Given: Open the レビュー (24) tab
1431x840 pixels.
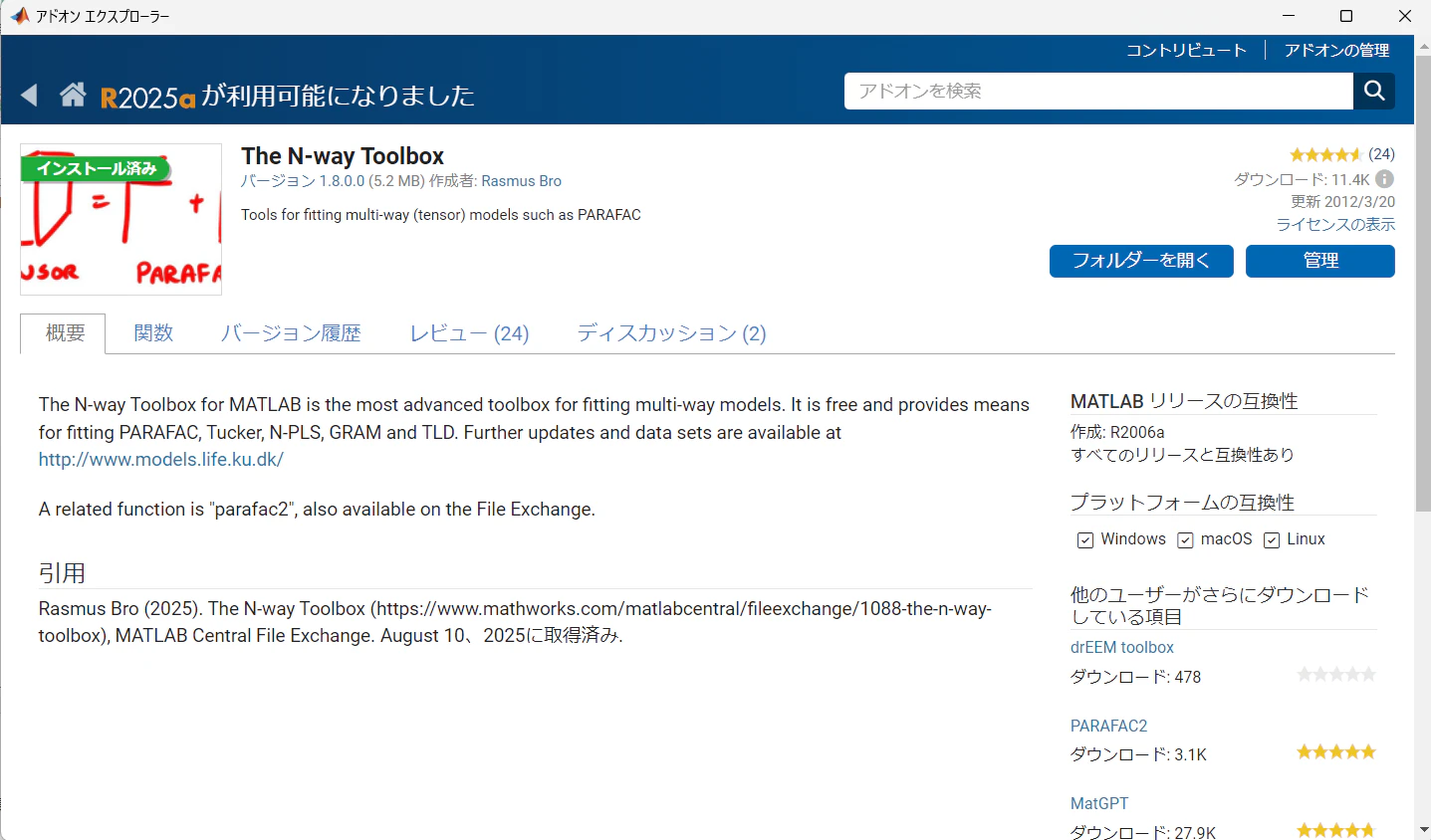Looking at the screenshot, I should [x=469, y=333].
